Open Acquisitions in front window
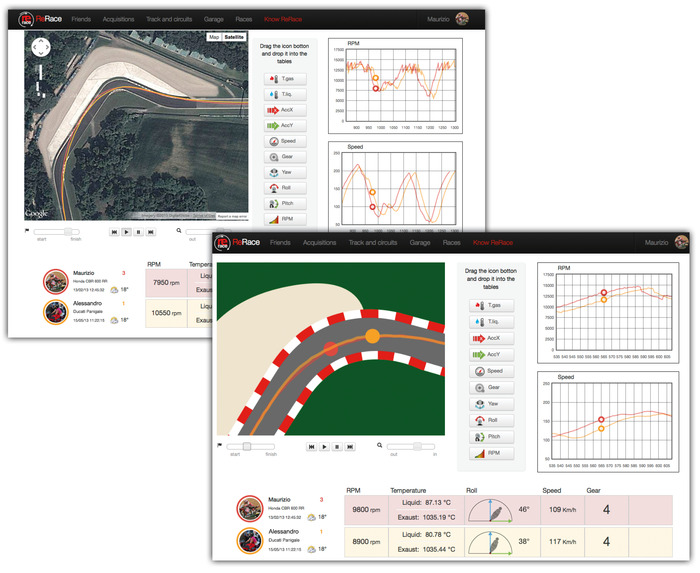Screen dimensions: 700x573 [320, 242]
